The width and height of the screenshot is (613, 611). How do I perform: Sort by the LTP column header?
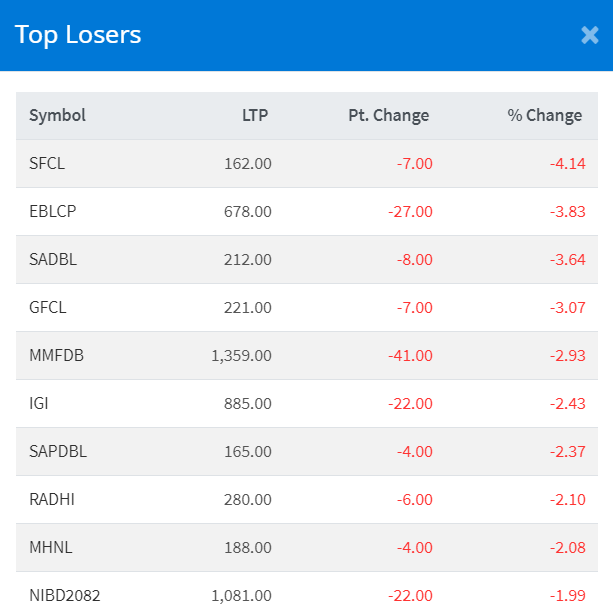[x=255, y=115]
